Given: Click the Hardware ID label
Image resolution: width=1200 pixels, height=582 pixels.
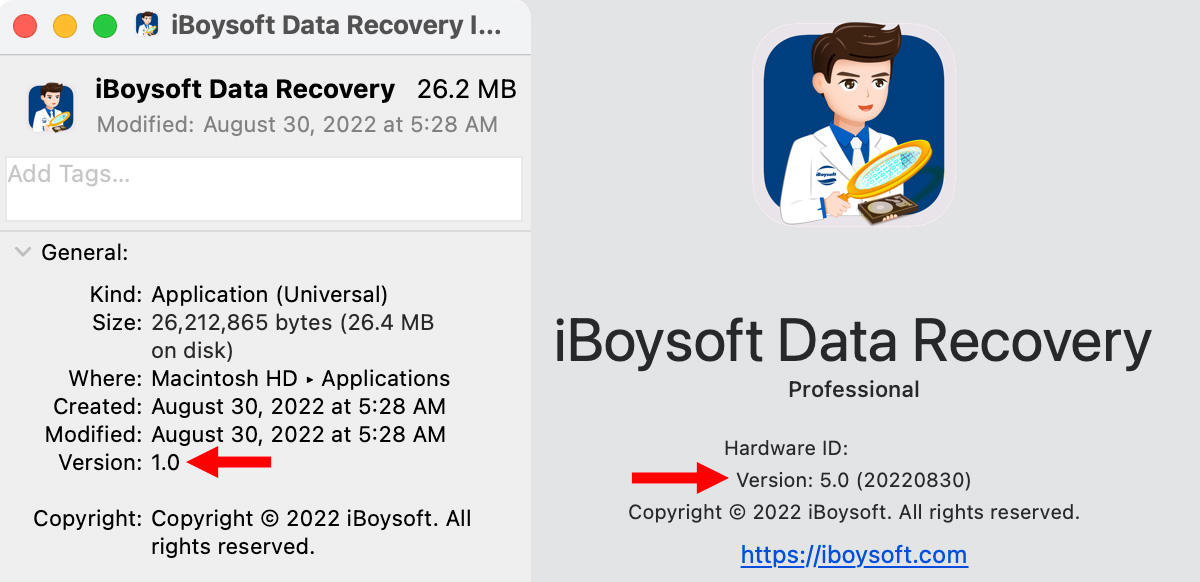Looking at the screenshot, I should tap(786, 448).
